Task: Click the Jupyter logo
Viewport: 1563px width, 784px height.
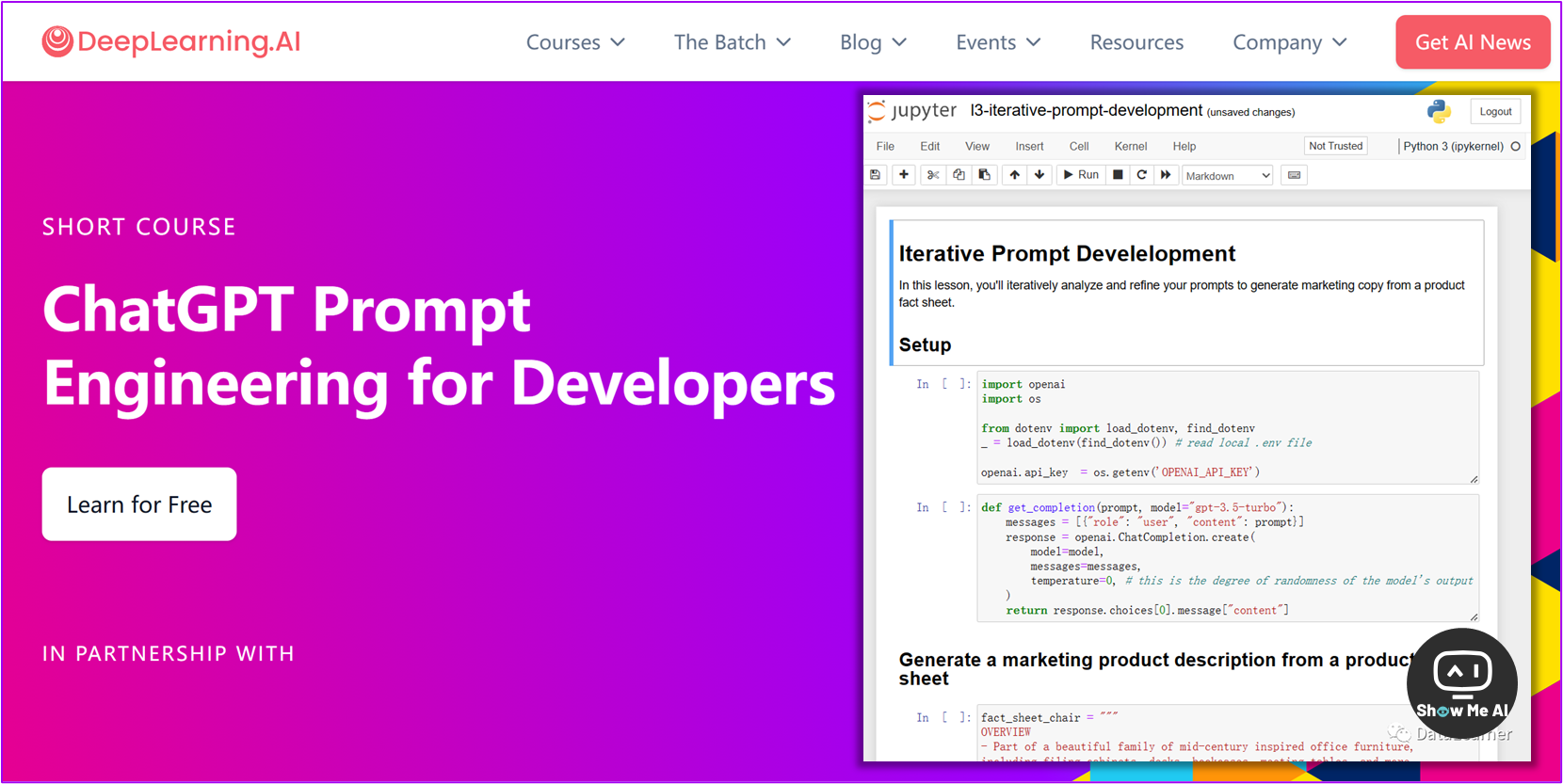Action: point(911,111)
